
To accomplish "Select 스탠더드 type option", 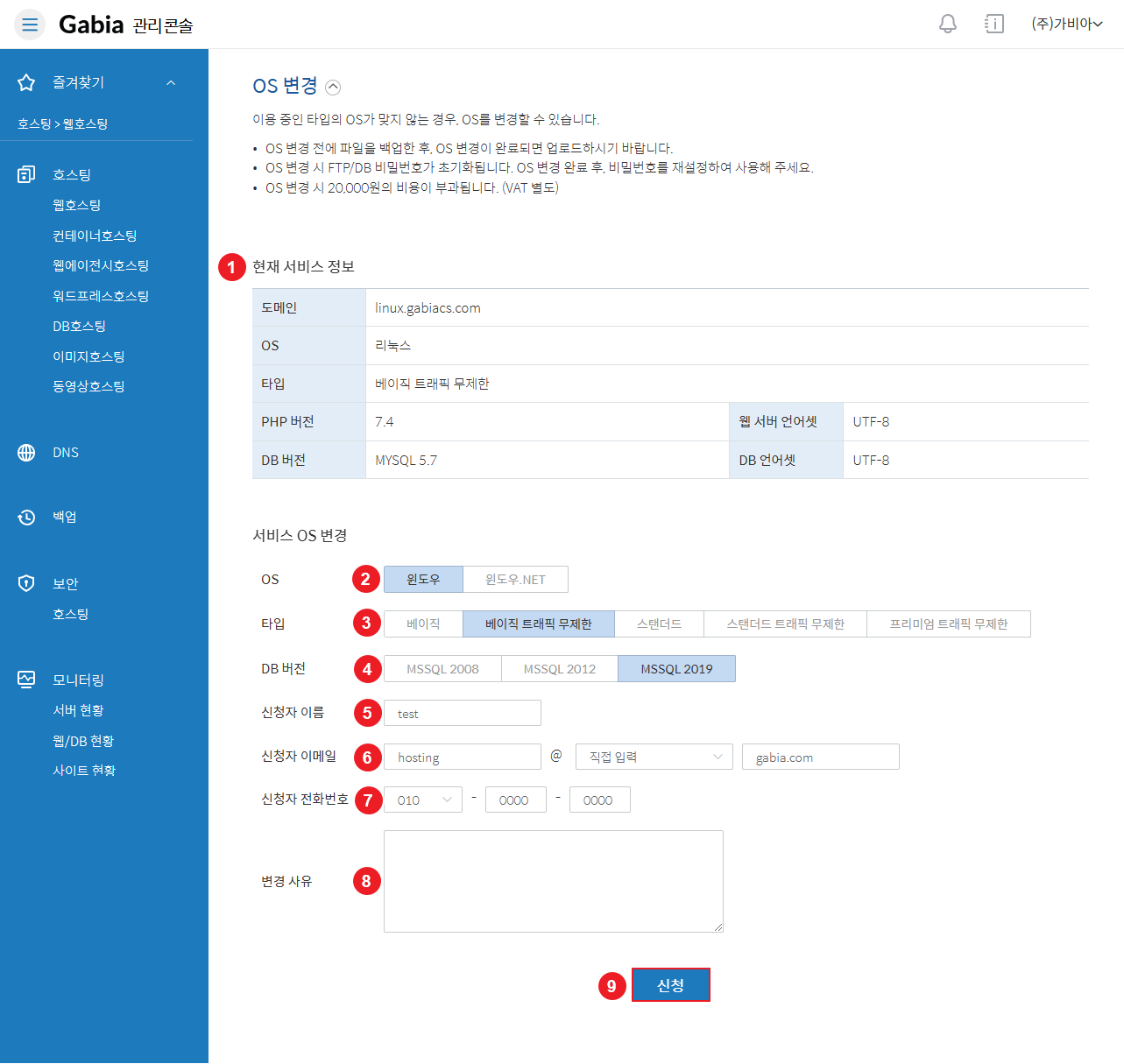I will pyautogui.click(x=659, y=624).
